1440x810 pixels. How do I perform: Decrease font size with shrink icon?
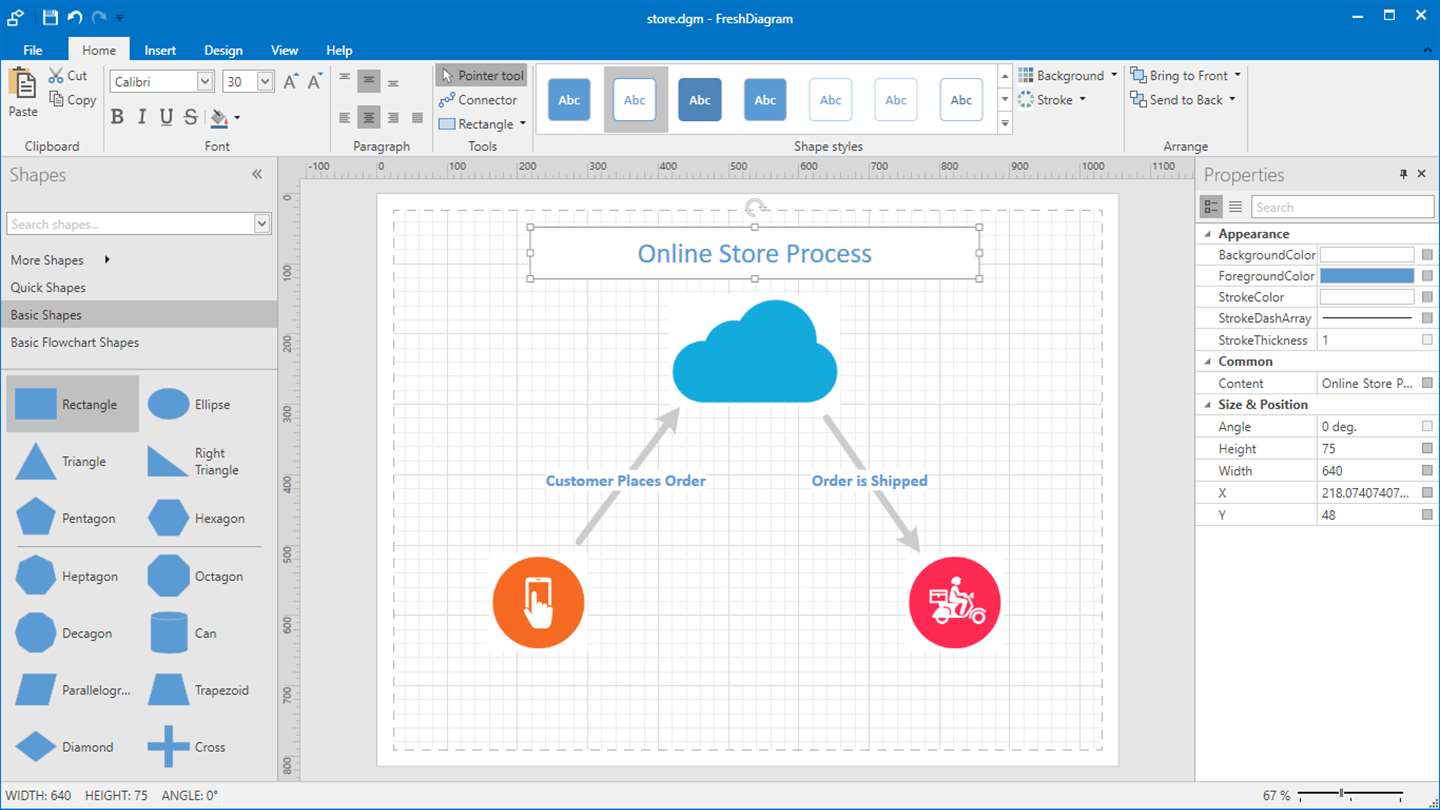[x=314, y=82]
